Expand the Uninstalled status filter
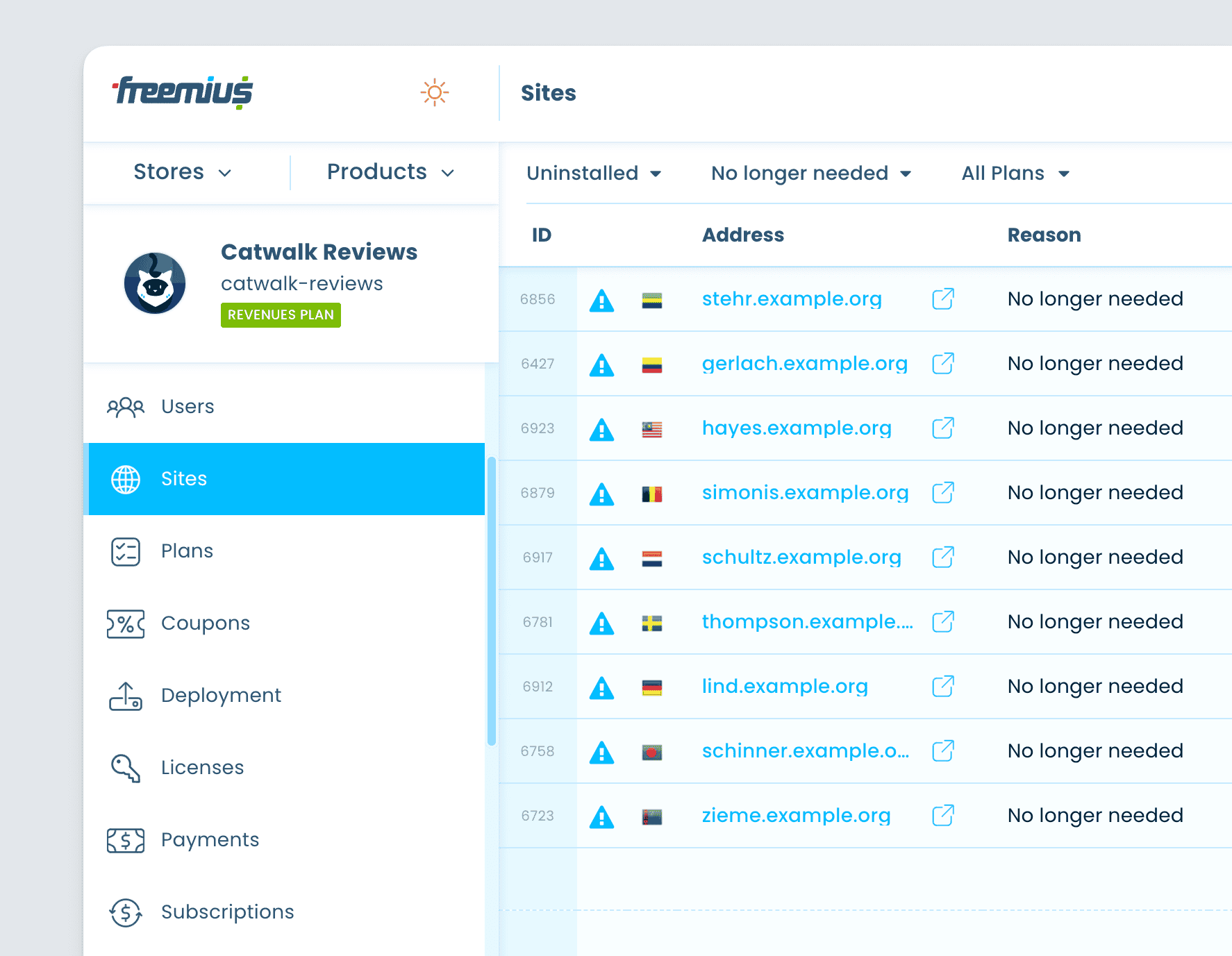The width and height of the screenshot is (1232, 956). [594, 173]
